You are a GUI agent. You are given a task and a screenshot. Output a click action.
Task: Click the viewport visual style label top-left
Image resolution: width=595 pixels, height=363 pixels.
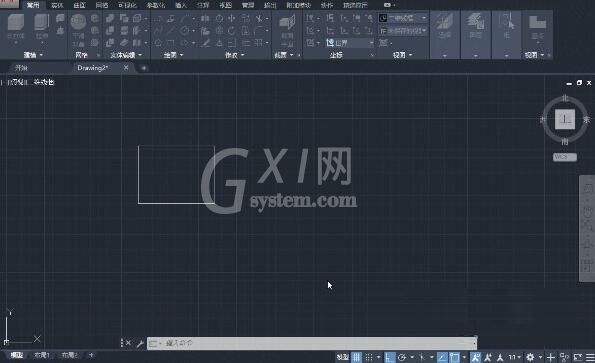coord(44,82)
